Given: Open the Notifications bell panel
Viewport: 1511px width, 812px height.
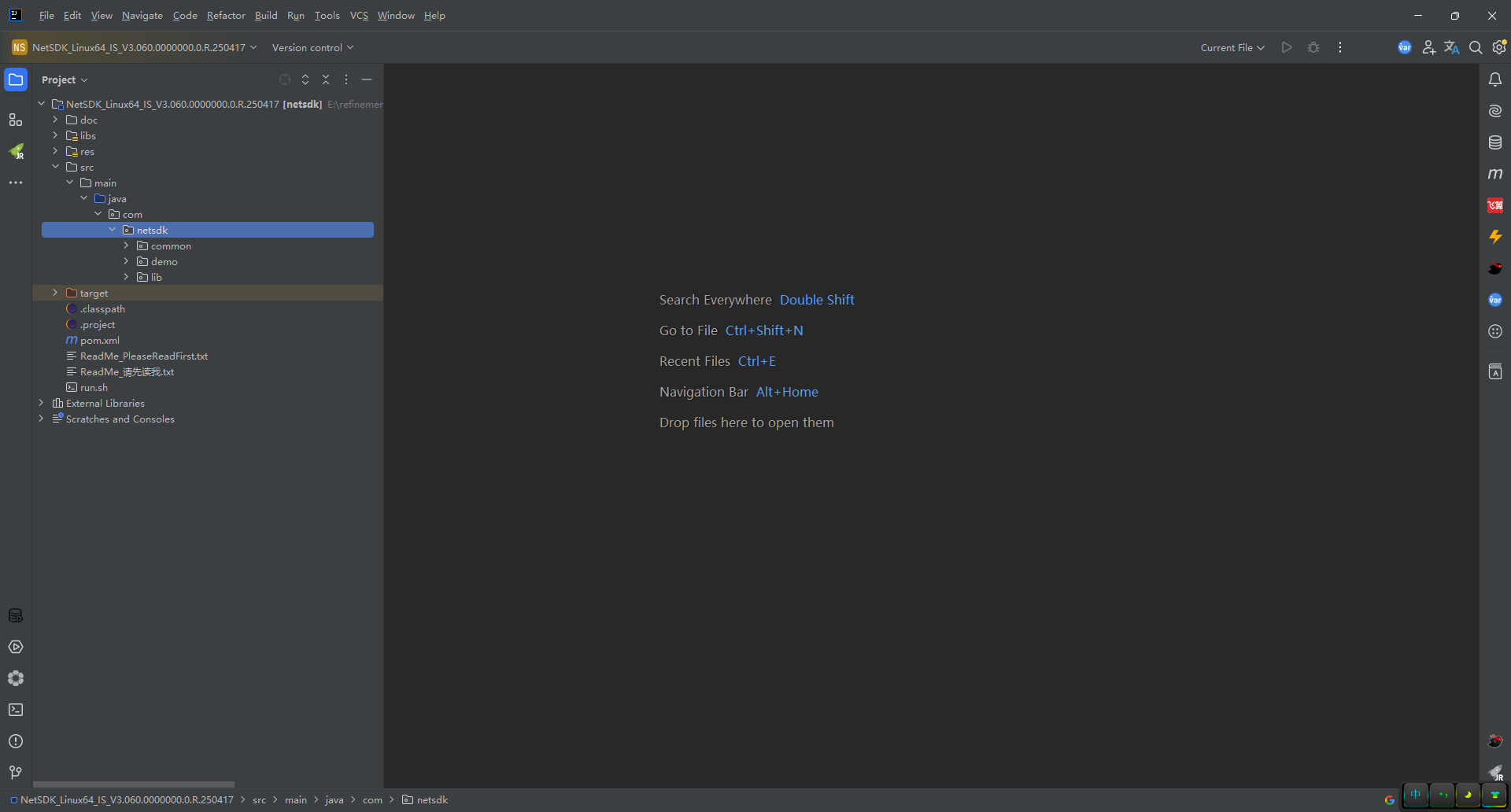Looking at the screenshot, I should tap(1495, 79).
